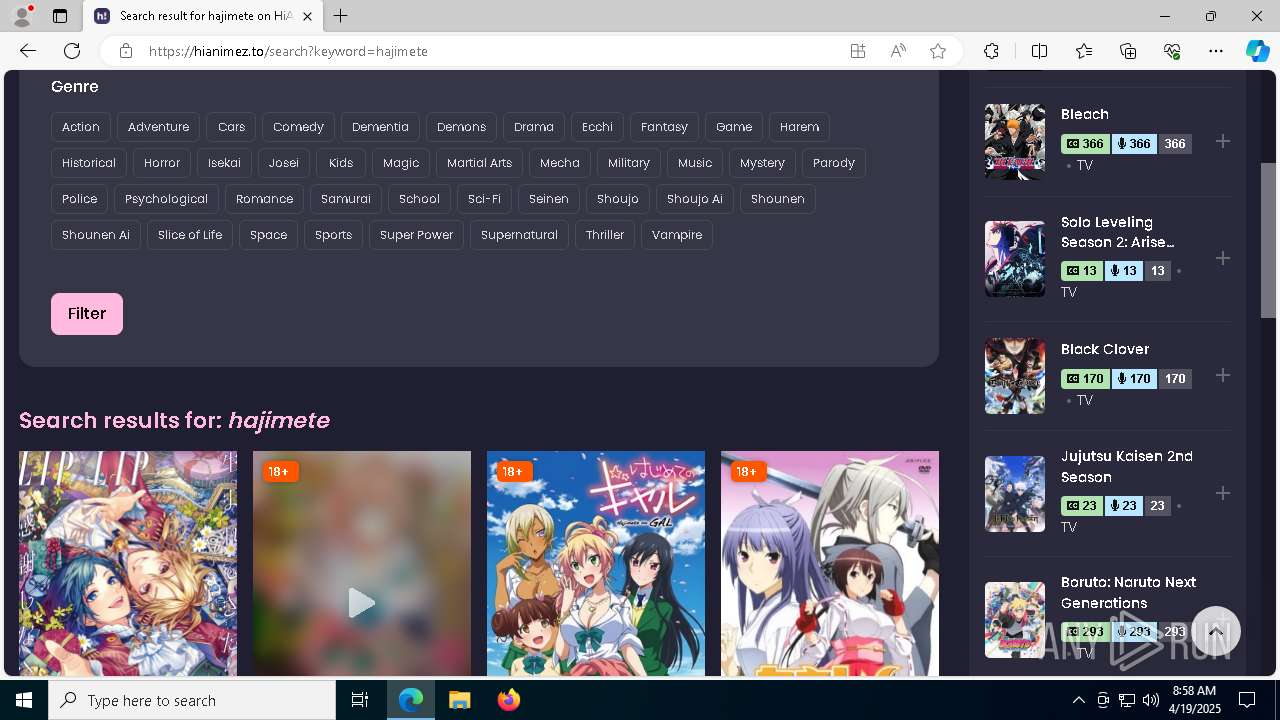Toggle the Supernatural genre filter
Screen dimensions: 1280x720
pos(519,235)
